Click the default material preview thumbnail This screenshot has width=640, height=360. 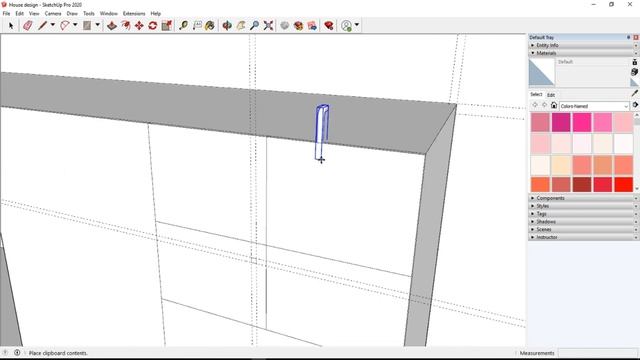542,73
